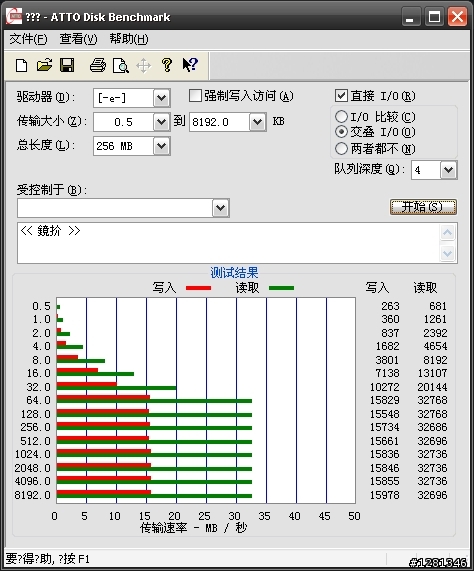
Task: Click the 开始(S) start button
Action: pos(423,207)
